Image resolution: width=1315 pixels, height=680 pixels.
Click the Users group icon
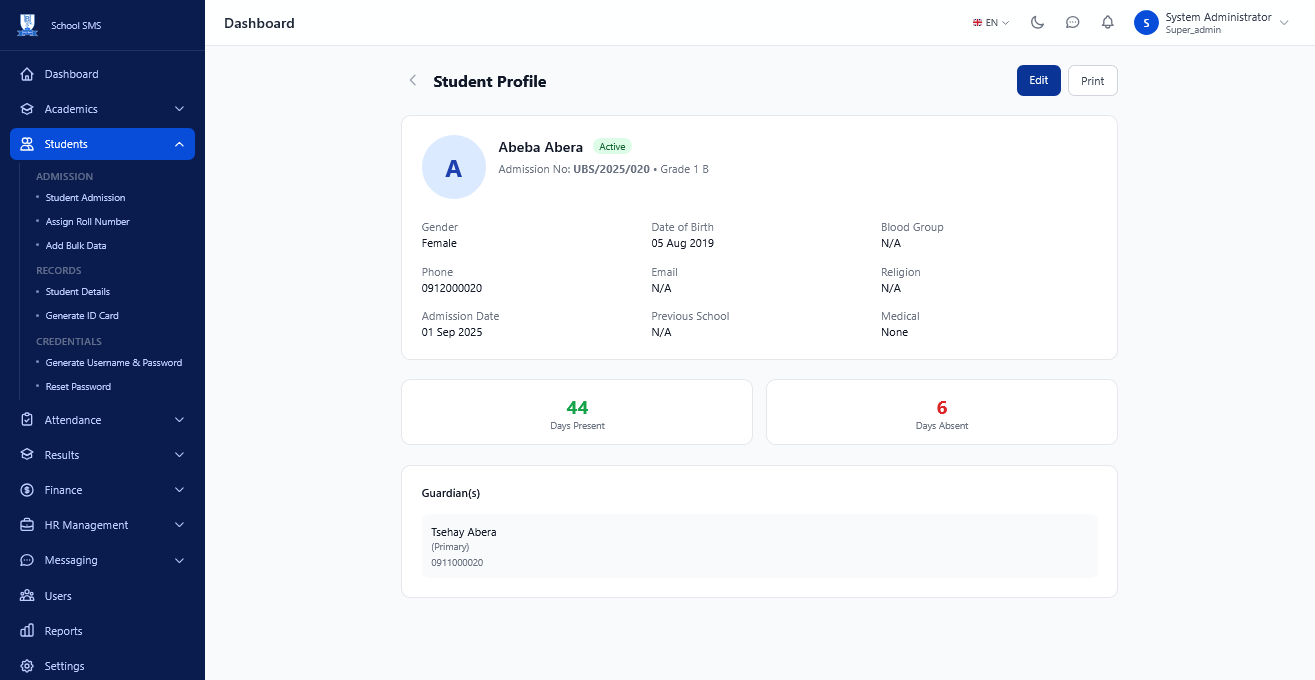pos(27,596)
